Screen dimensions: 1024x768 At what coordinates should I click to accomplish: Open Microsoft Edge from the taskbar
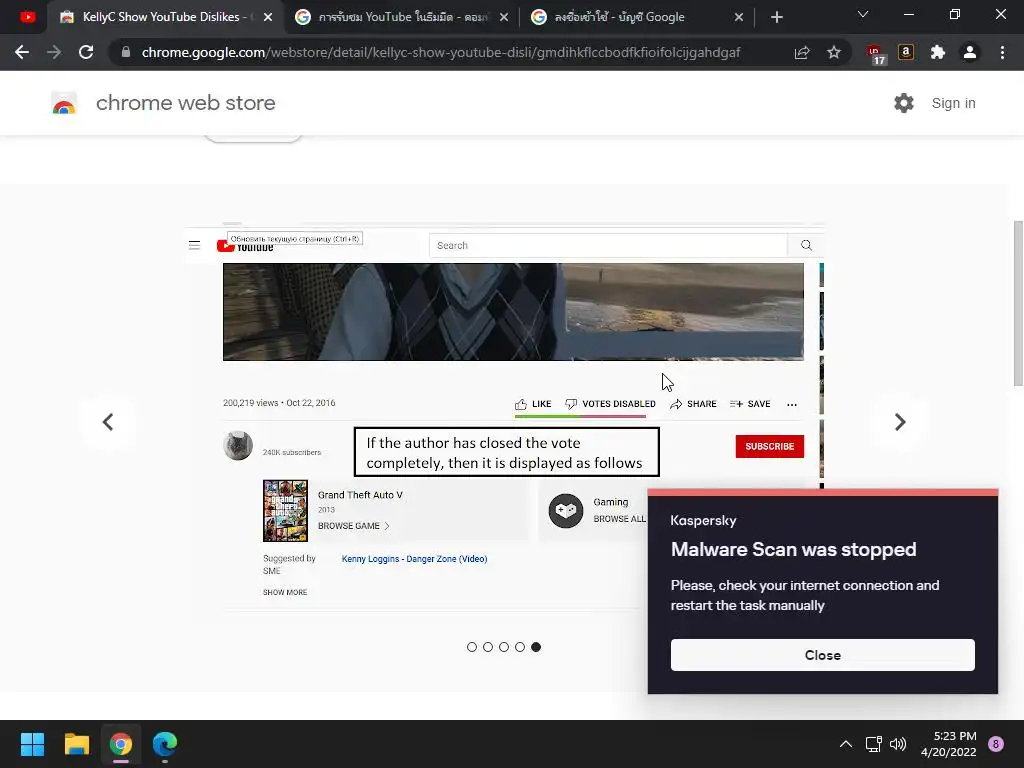click(165, 744)
